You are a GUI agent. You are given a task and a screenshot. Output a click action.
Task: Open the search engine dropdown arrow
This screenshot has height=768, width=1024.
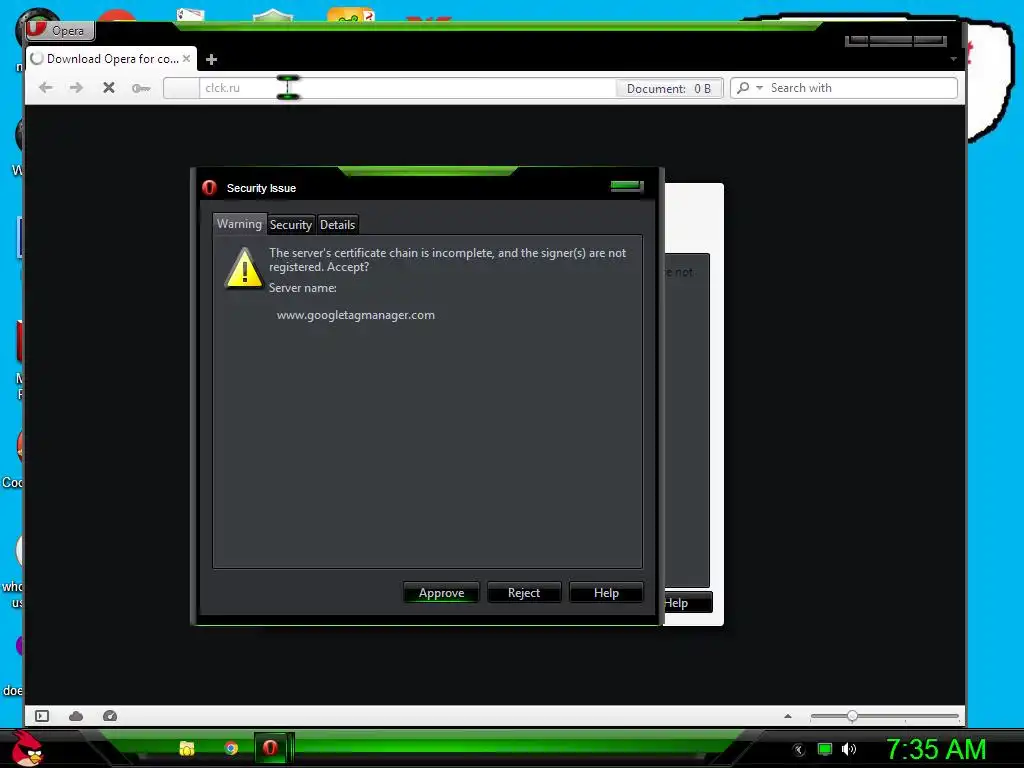point(759,88)
